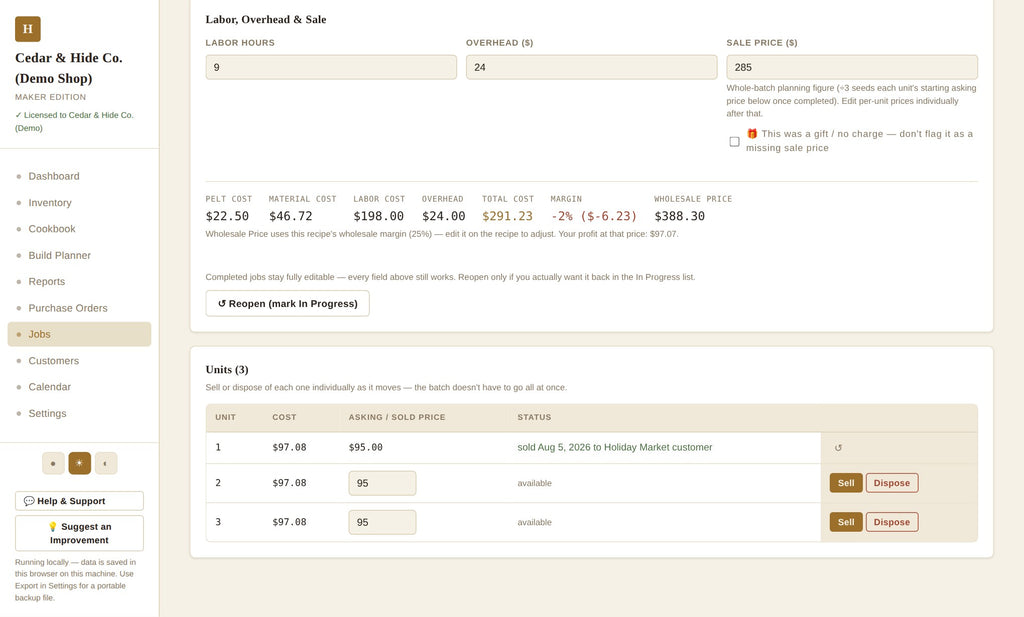Click the $291.23 total cost value

tap(507, 216)
